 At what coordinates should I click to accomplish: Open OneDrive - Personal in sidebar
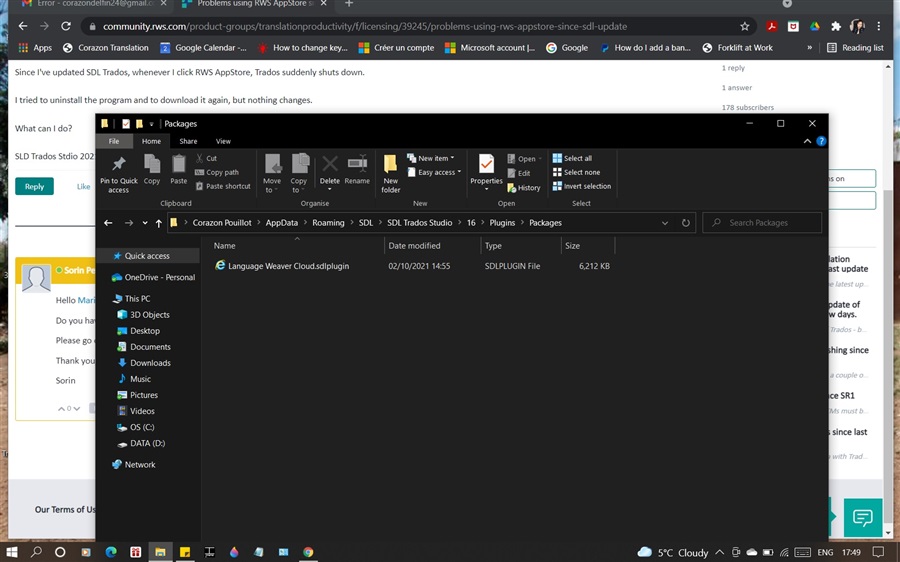point(153,277)
